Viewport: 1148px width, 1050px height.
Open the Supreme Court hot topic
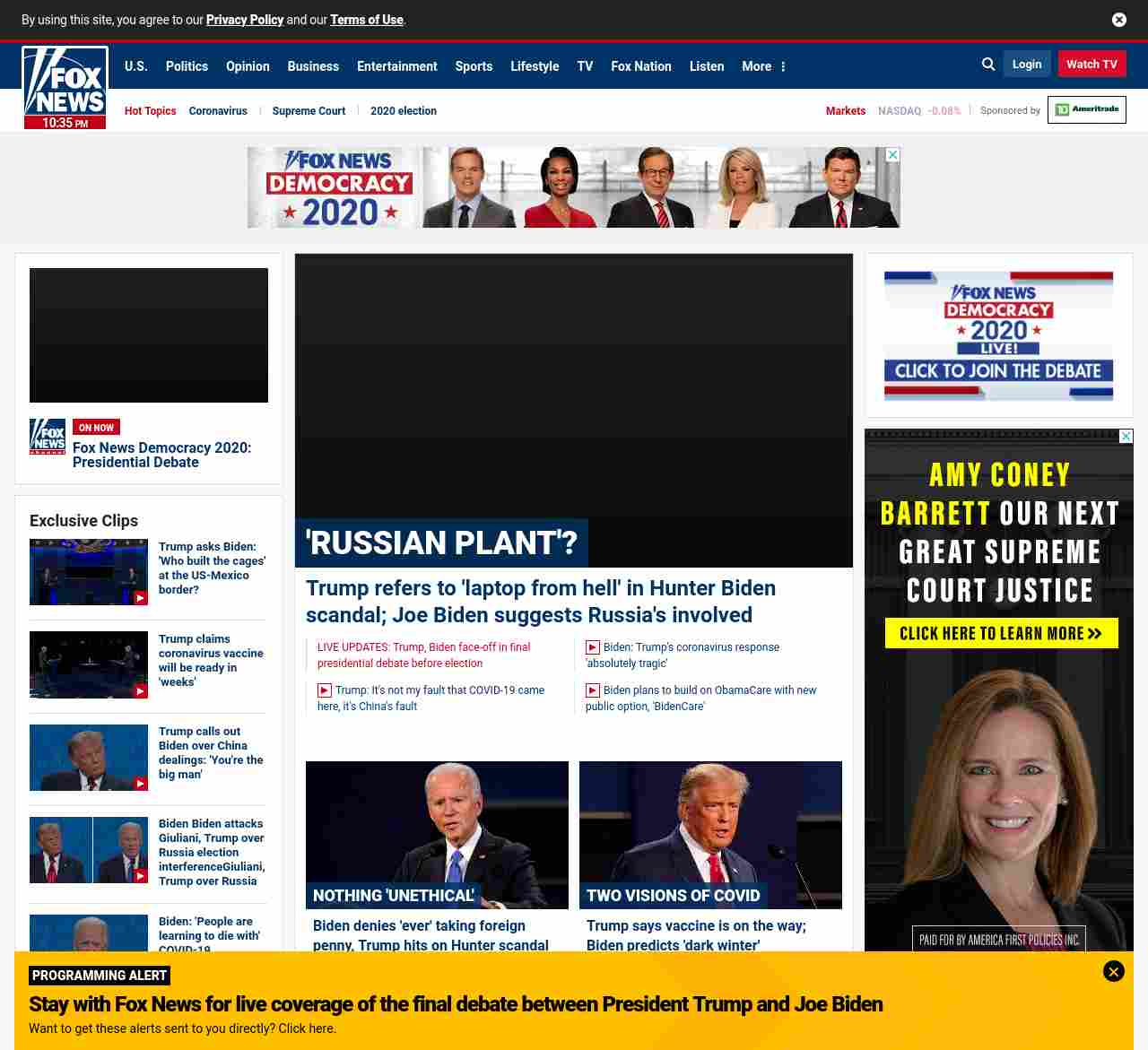309,111
